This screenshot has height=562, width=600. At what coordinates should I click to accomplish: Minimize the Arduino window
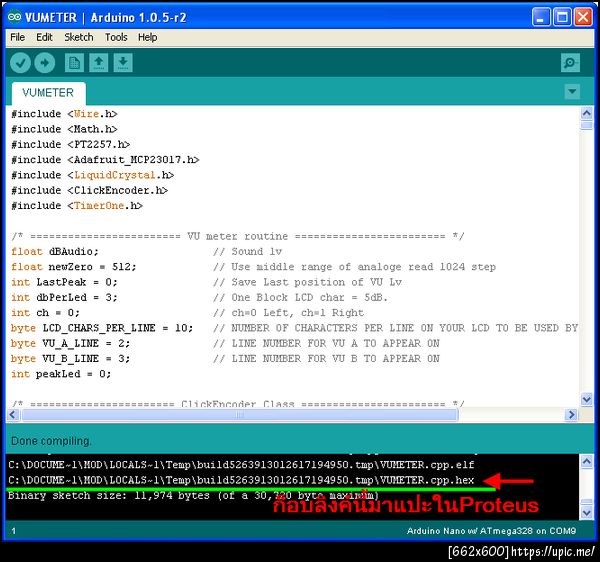click(x=541, y=17)
